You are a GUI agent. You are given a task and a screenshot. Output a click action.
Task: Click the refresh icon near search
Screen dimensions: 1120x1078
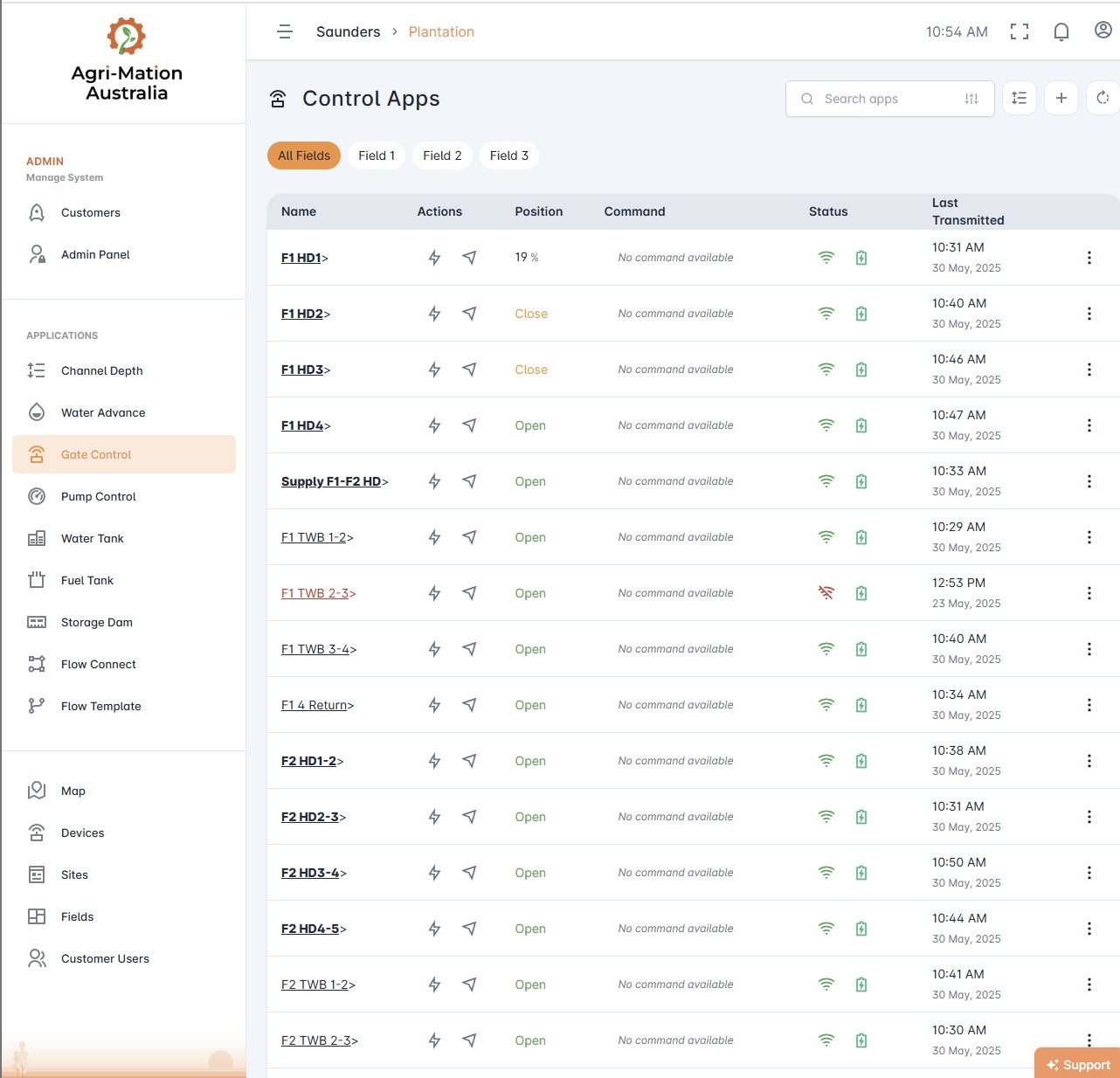coord(1103,99)
